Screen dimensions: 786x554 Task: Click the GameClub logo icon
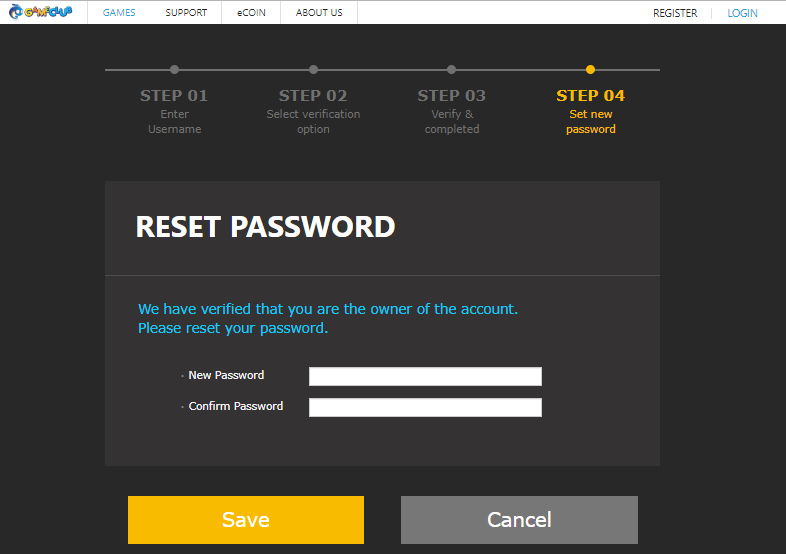[x=42, y=13]
